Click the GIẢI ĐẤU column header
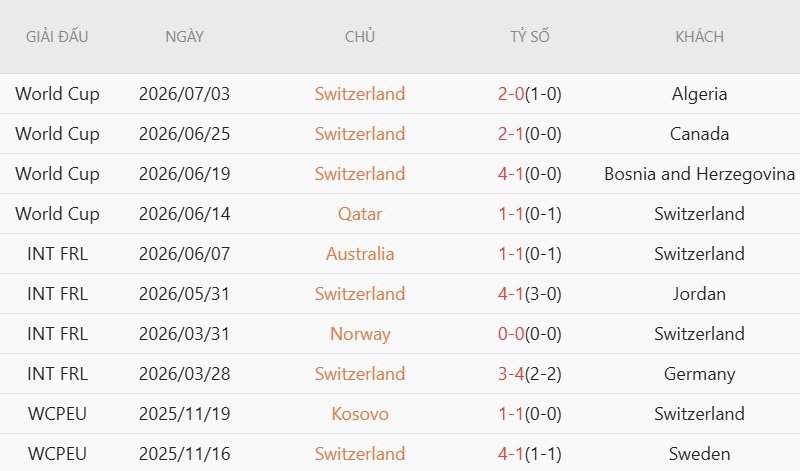This screenshot has height=471, width=800. 57,37
